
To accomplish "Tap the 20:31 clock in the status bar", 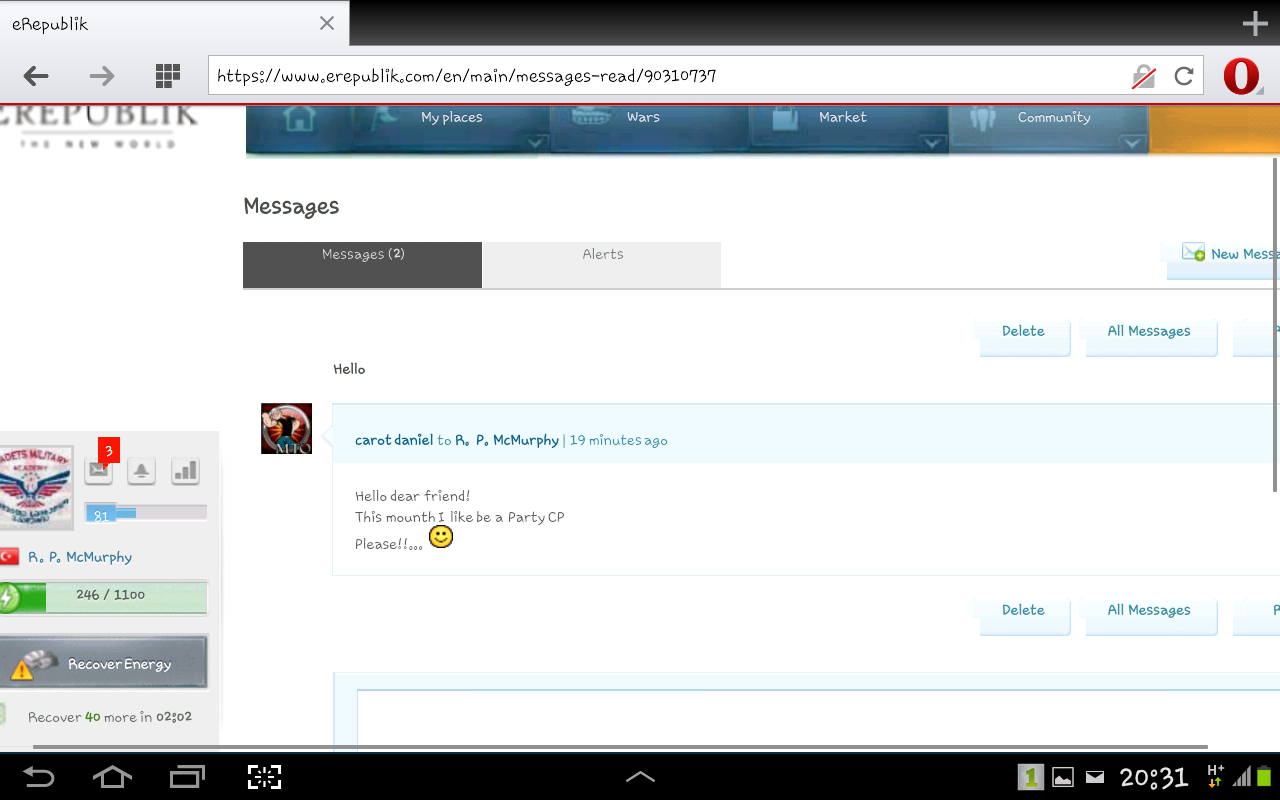I will click(x=1153, y=777).
